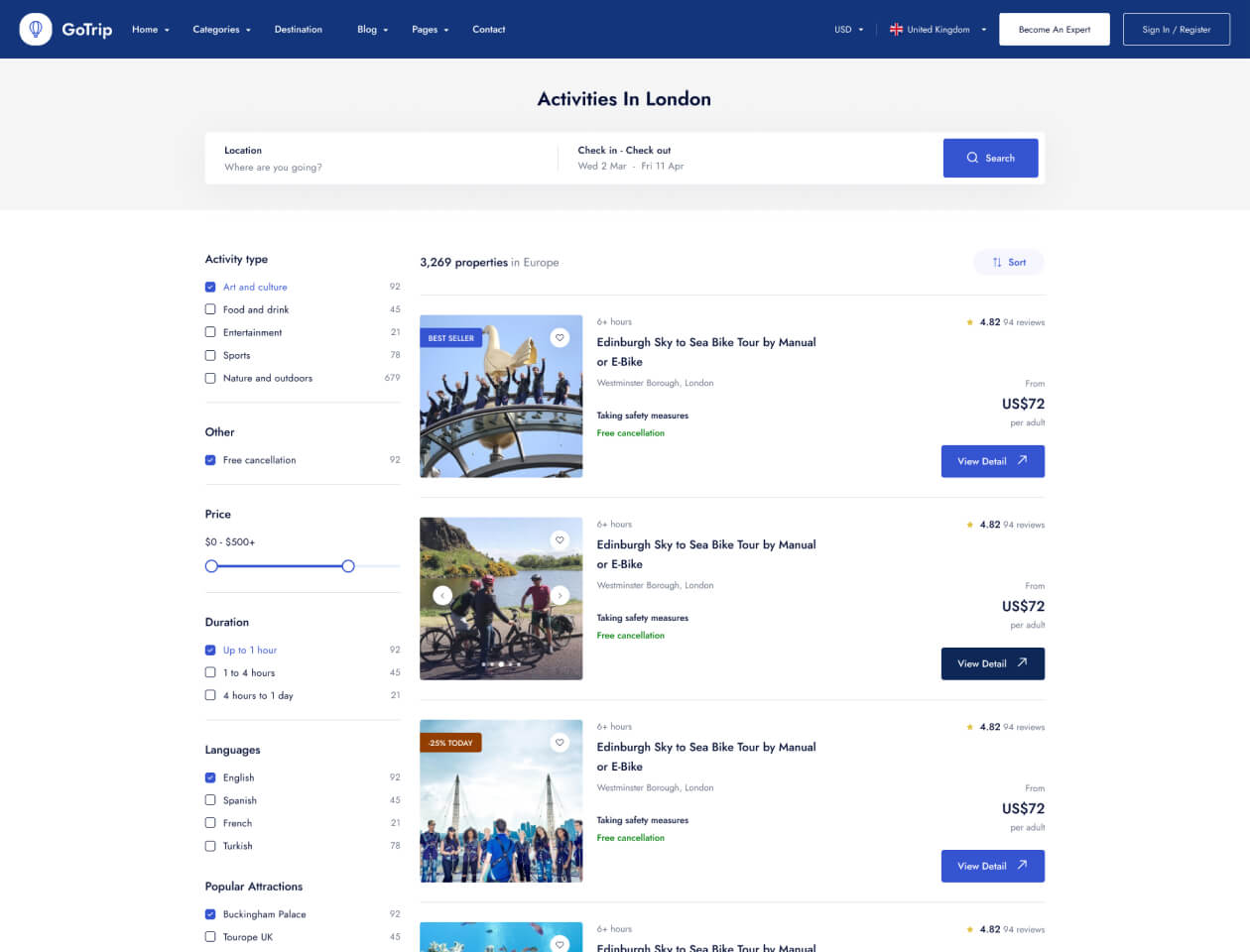Viewport: 1250px width, 952px height.
Task: Tick the Spanish language checkbox
Action: point(210,800)
